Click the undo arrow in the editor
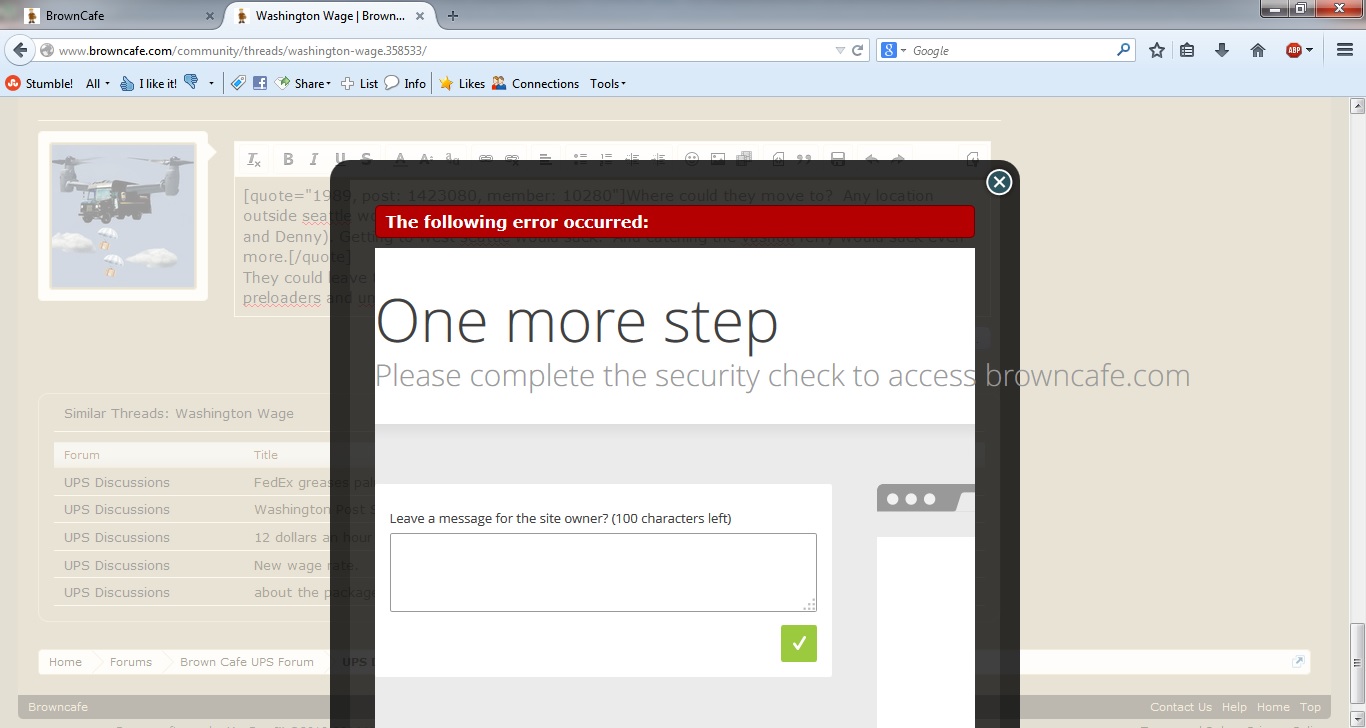The image size is (1366, 728). coord(871,159)
